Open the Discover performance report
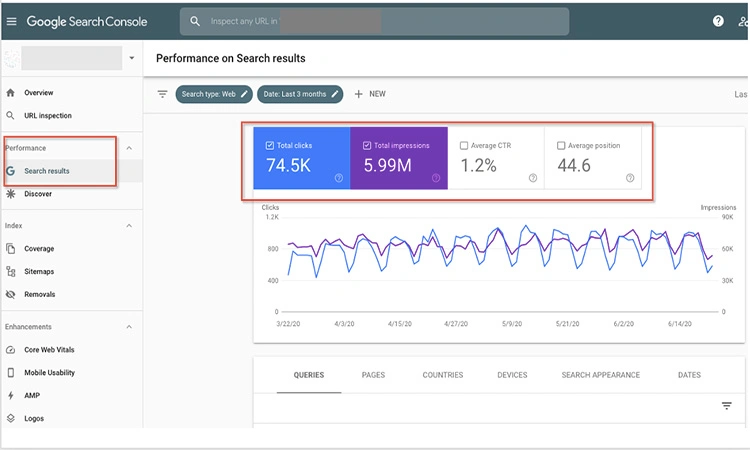The image size is (750, 450). click(38, 194)
